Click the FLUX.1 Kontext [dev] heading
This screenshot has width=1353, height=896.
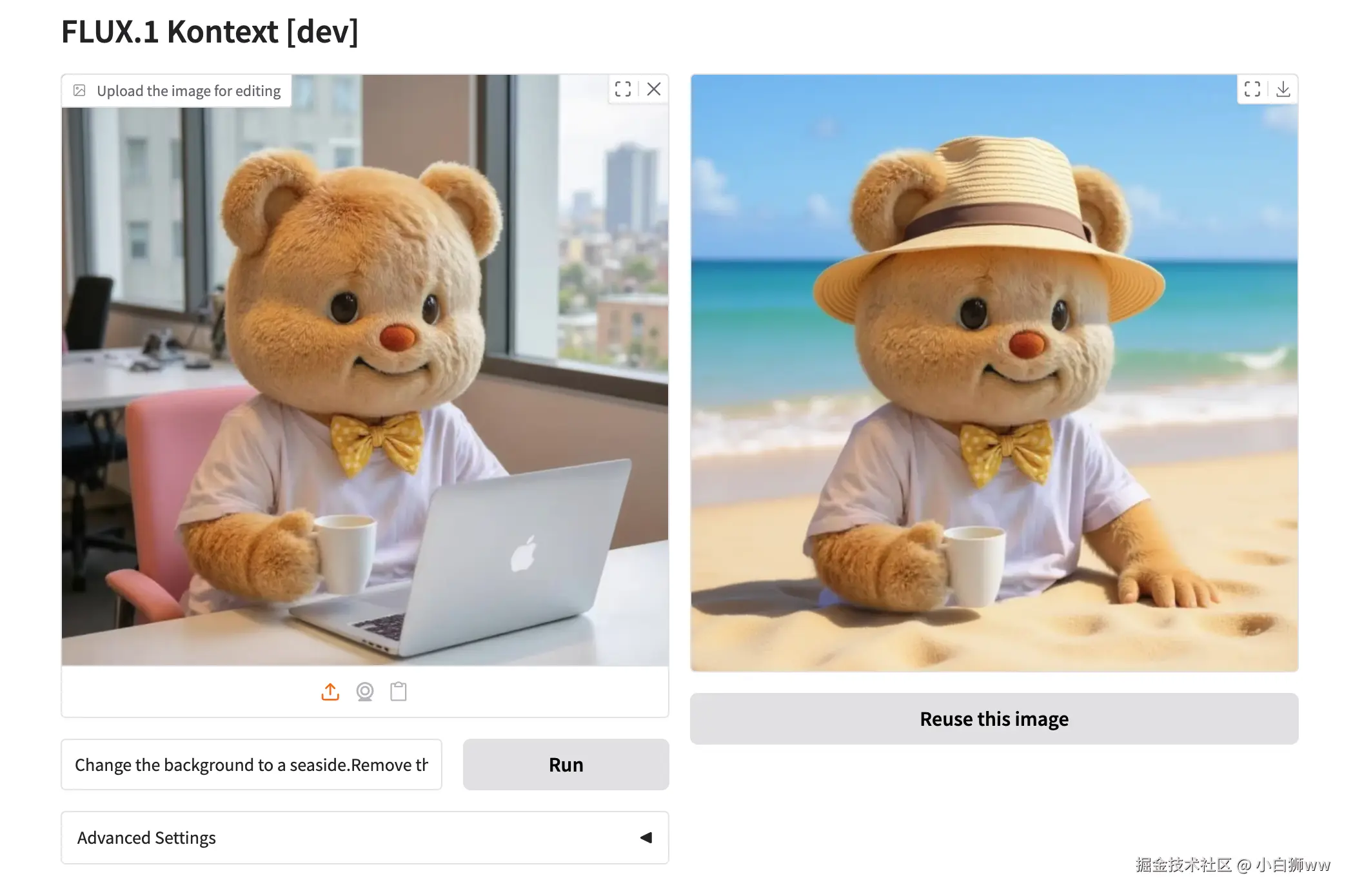coord(210,32)
